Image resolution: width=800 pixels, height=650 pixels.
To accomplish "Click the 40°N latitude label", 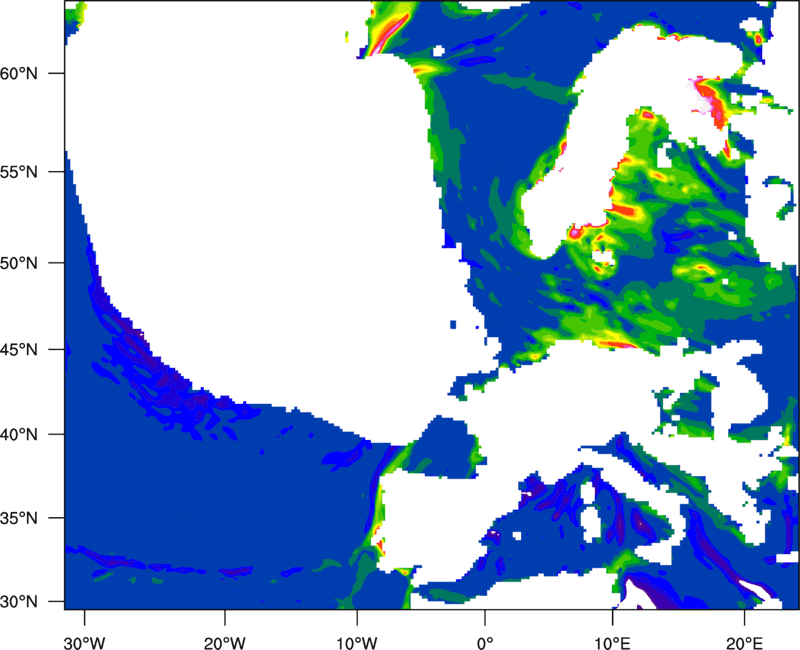I will coord(19,435).
